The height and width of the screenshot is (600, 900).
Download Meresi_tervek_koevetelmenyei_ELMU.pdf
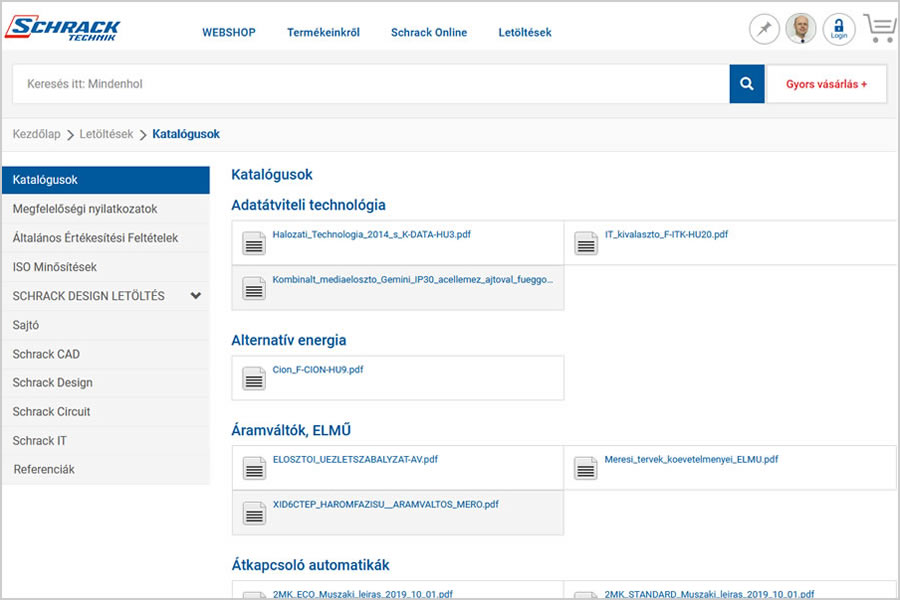691,459
